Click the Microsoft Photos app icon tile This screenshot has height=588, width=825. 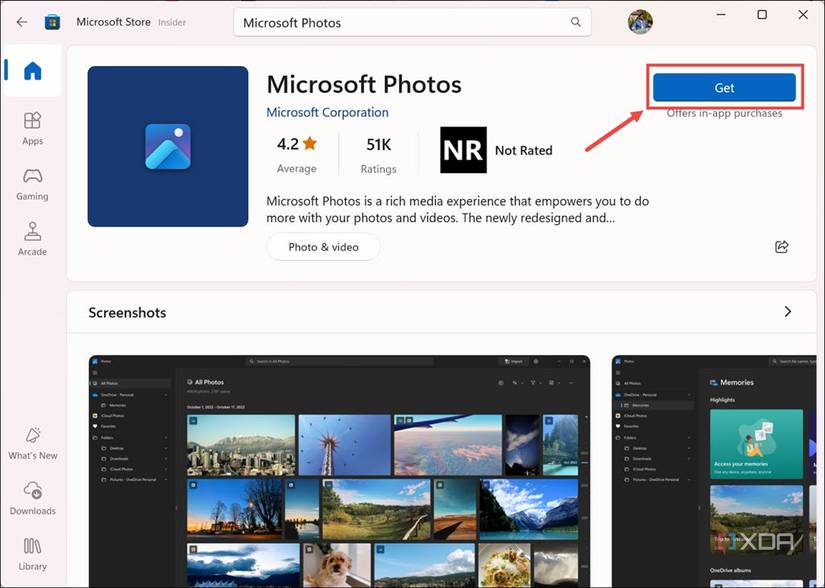point(168,146)
